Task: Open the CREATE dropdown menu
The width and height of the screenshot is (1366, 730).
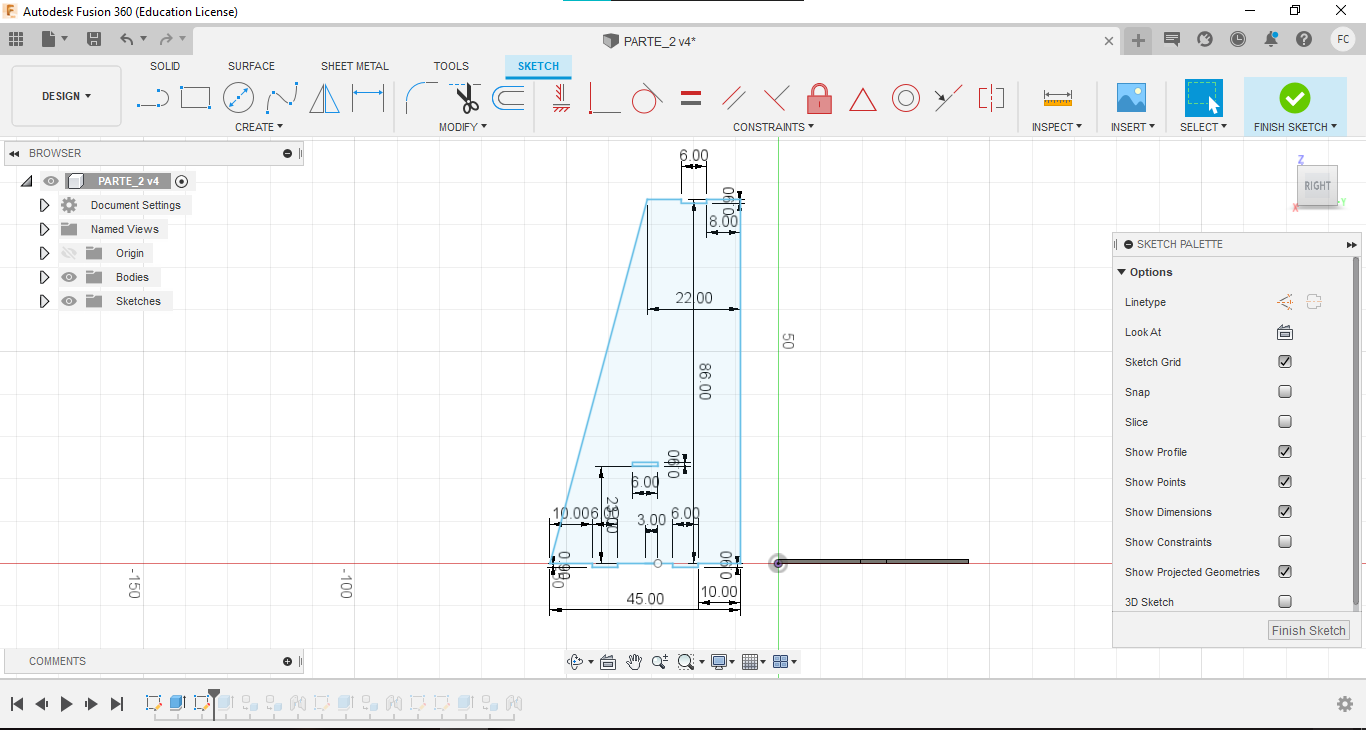Action: point(259,127)
